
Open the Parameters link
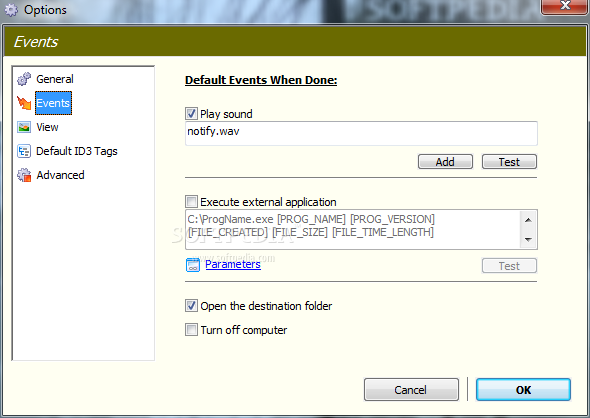coord(233,264)
